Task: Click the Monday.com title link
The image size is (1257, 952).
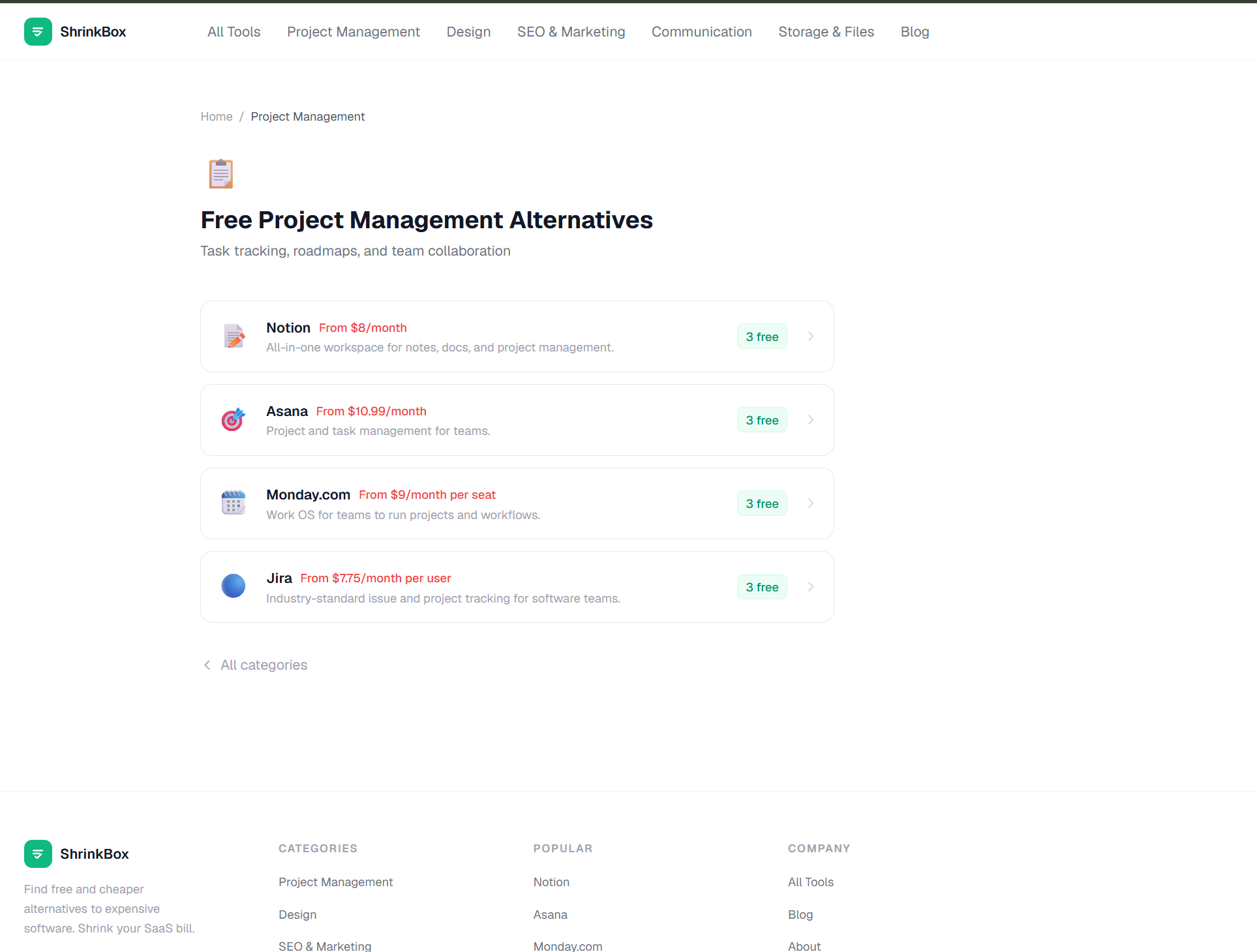Action: tap(309, 495)
